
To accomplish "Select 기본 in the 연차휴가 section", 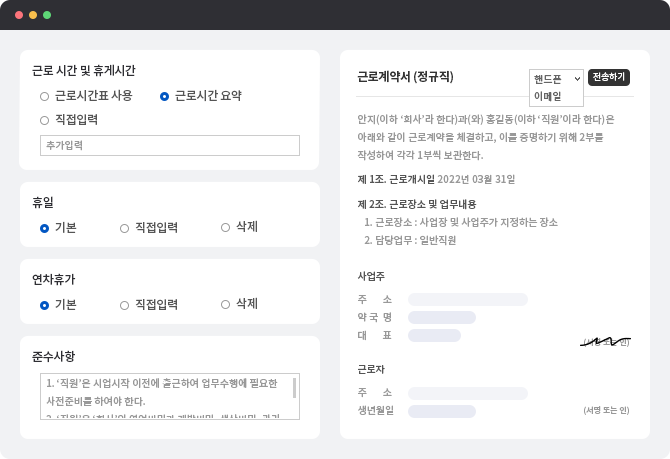I will tap(45, 305).
